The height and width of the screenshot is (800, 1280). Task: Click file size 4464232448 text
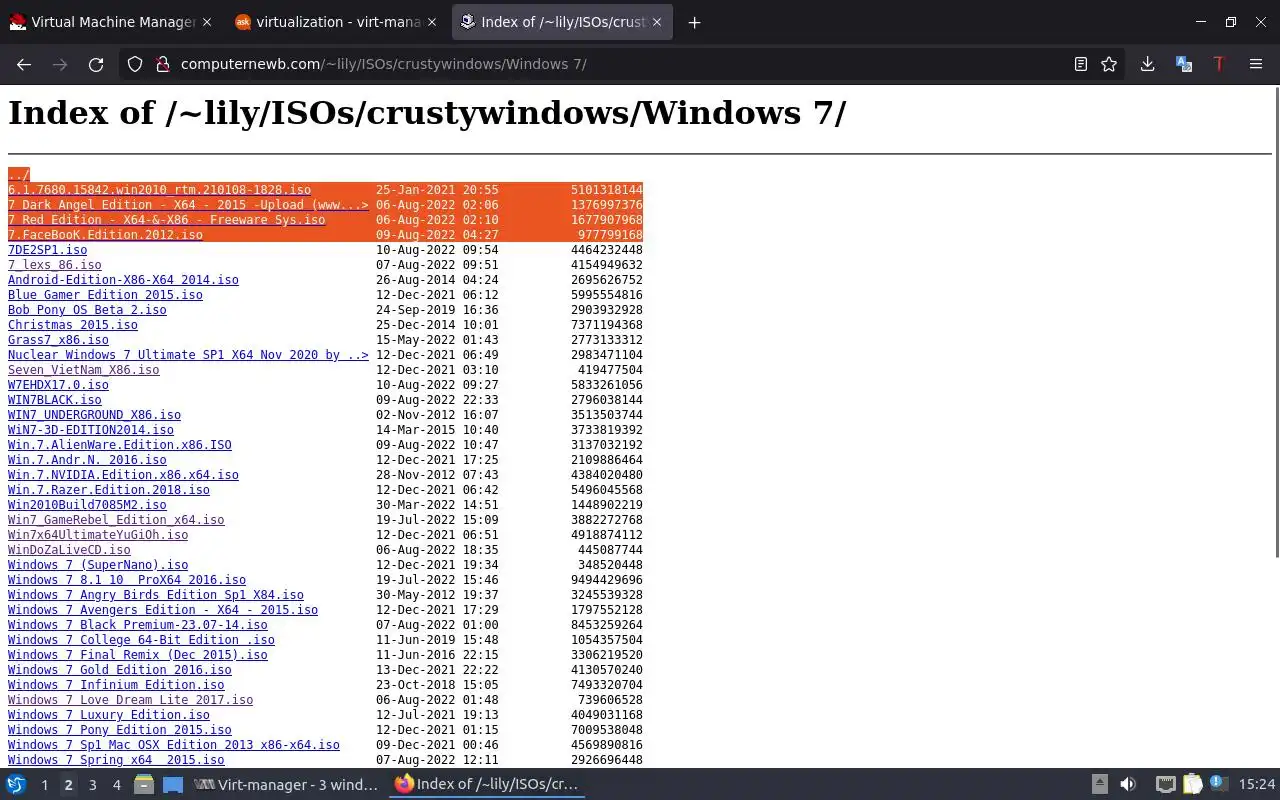click(607, 250)
